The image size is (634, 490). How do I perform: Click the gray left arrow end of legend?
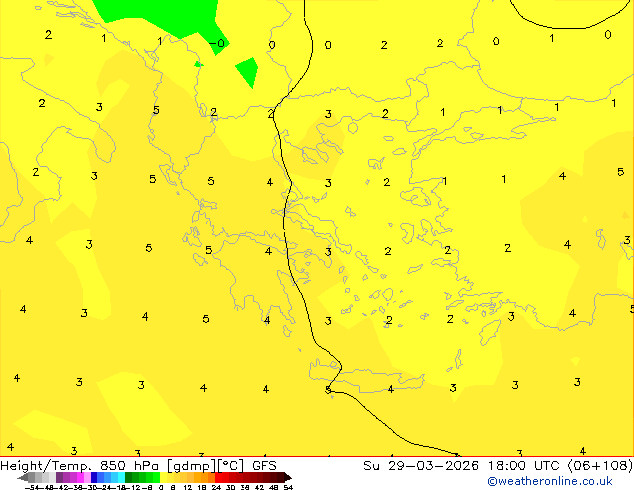coord(23,477)
